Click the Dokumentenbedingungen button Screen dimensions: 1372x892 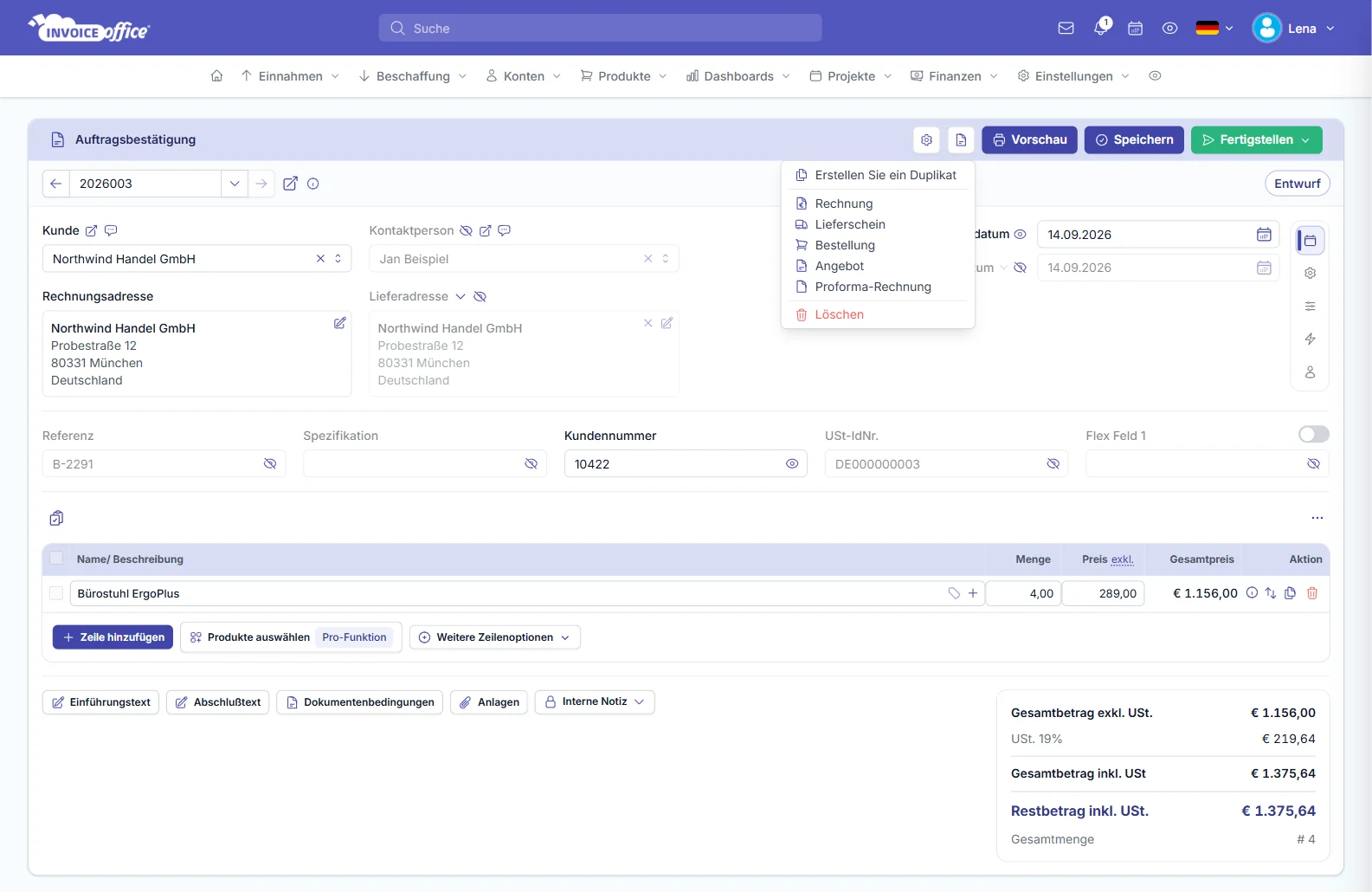pyautogui.click(x=360, y=702)
